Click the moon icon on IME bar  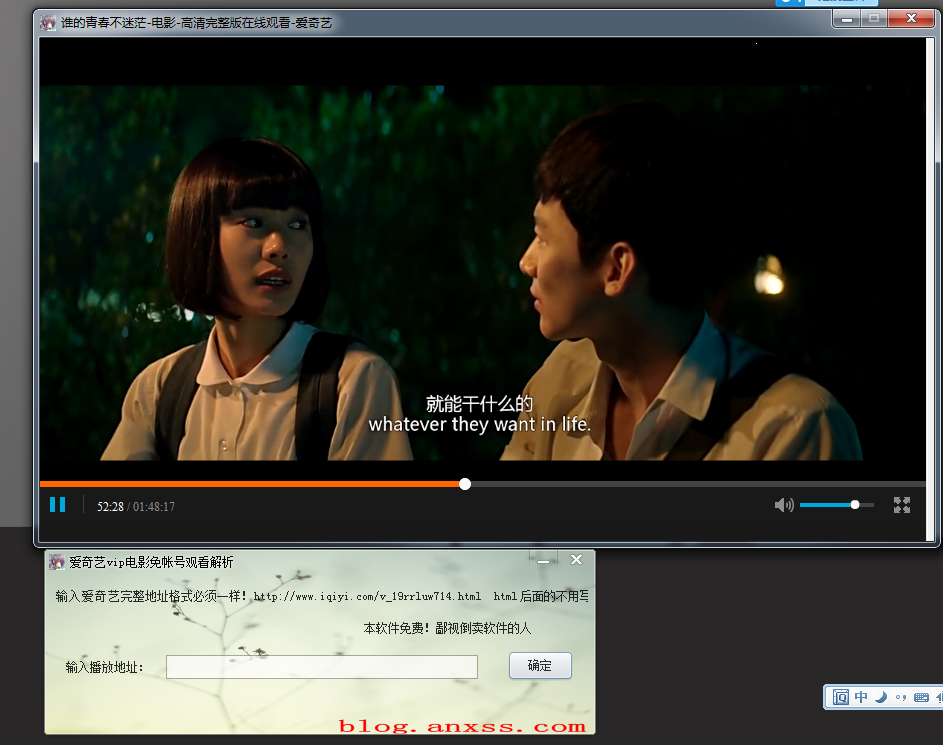(880, 697)
